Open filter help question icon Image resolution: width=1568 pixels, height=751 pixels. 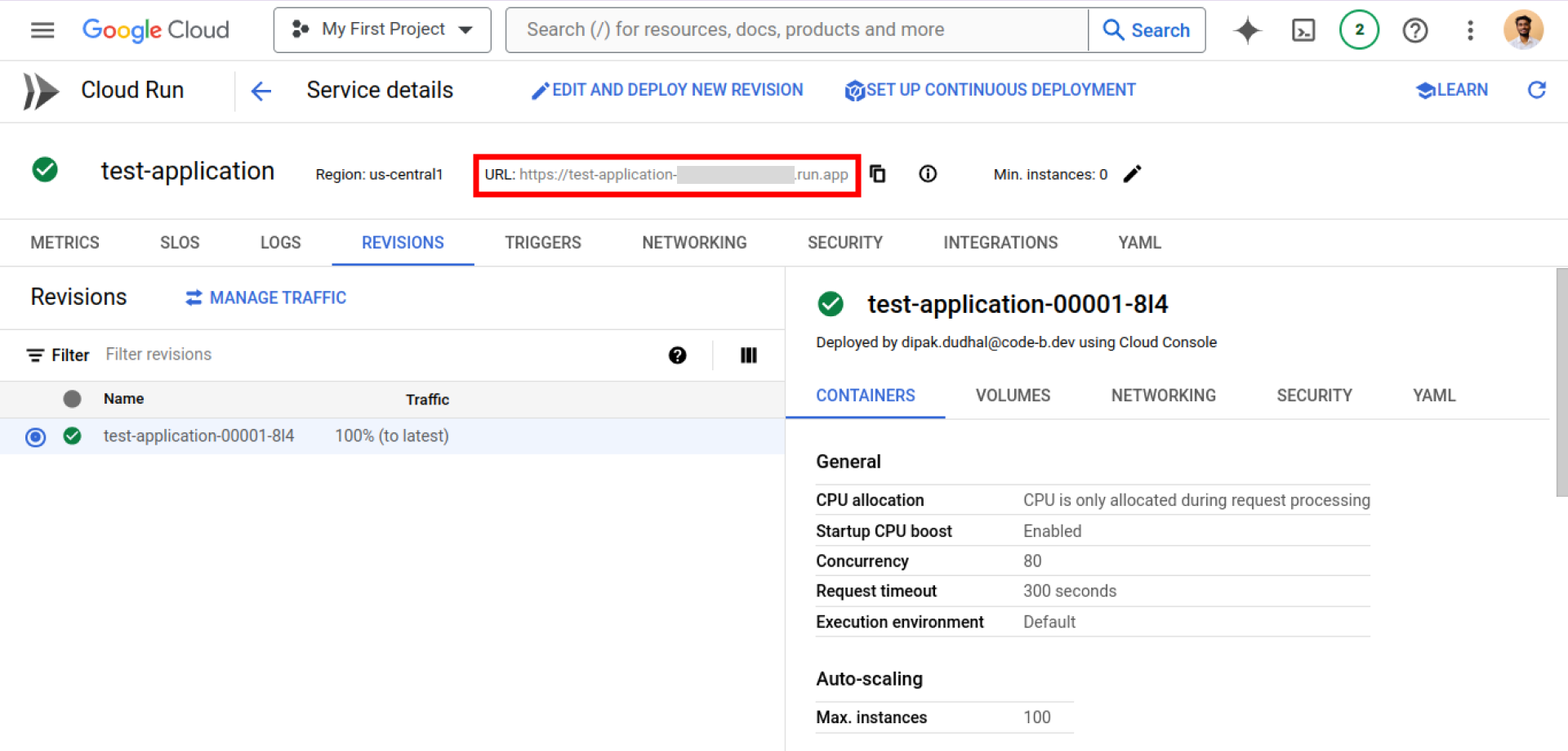coord(677,355)
